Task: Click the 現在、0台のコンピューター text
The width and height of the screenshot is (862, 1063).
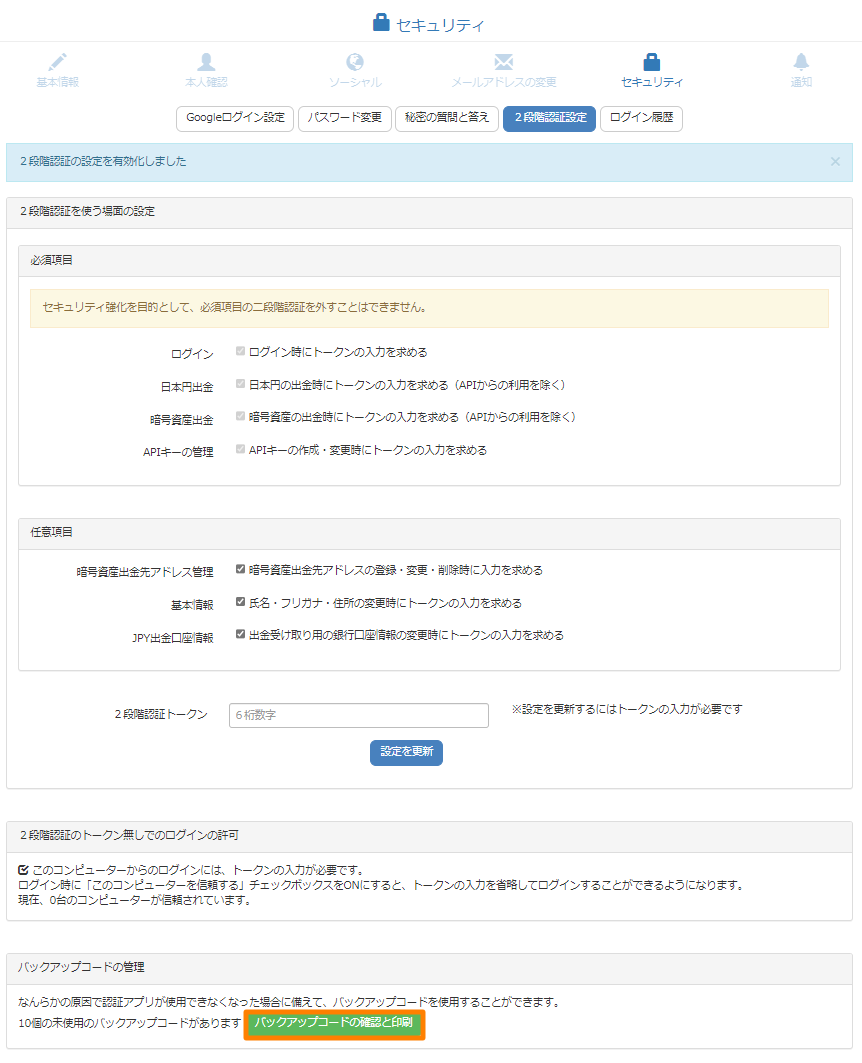Action: click(134, 900)
